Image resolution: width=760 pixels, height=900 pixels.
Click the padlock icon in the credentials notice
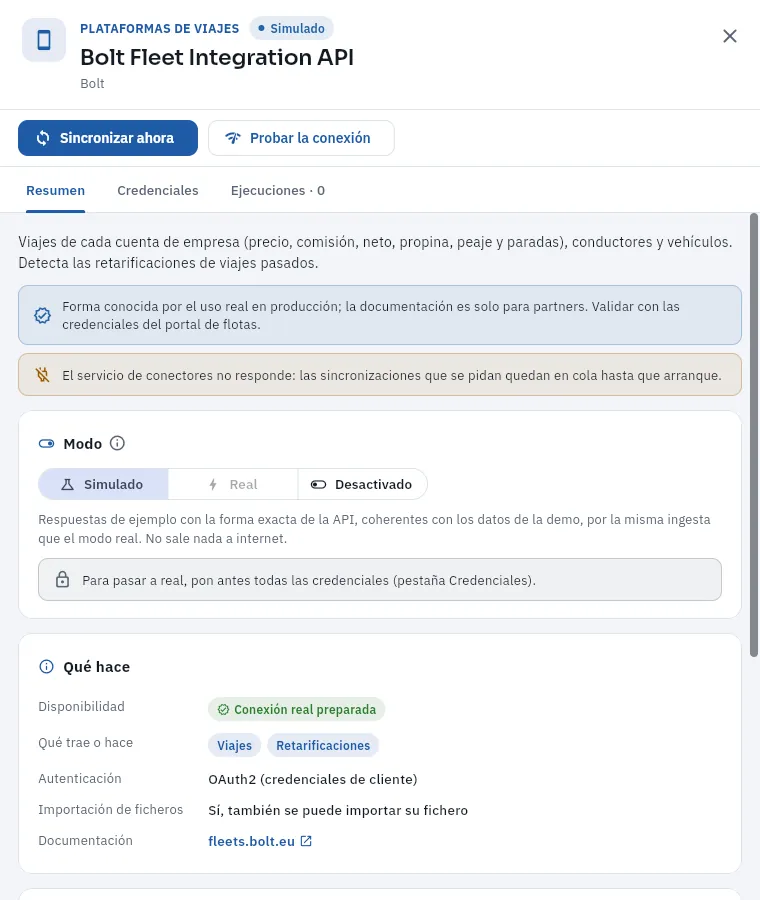(x=63, y=580)
